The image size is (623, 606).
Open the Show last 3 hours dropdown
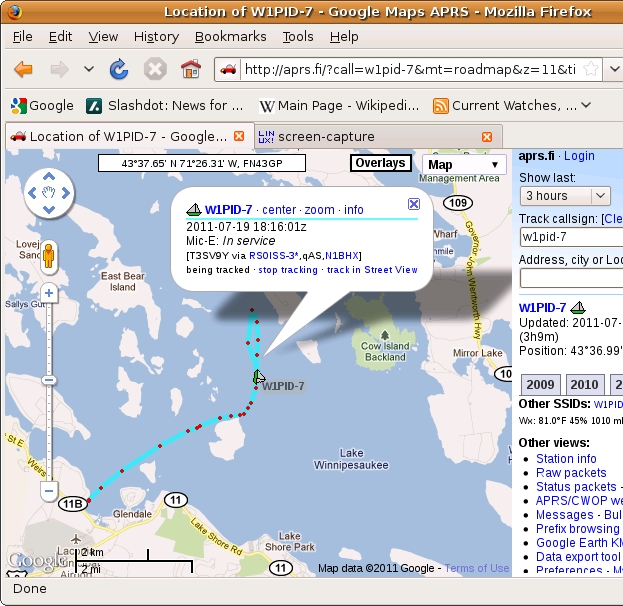pos(565,196)
